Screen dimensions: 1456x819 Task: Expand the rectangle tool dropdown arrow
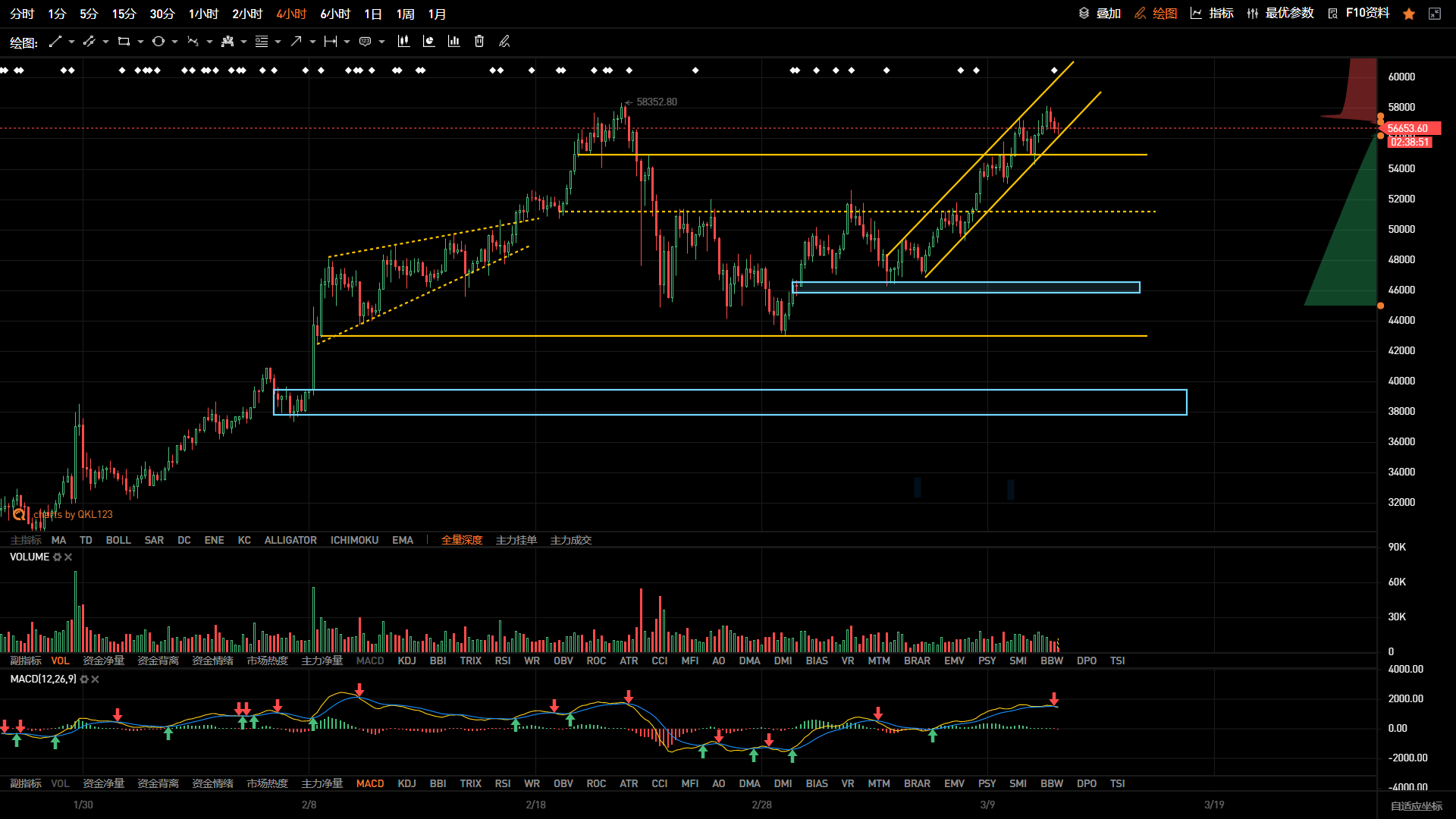140,42
